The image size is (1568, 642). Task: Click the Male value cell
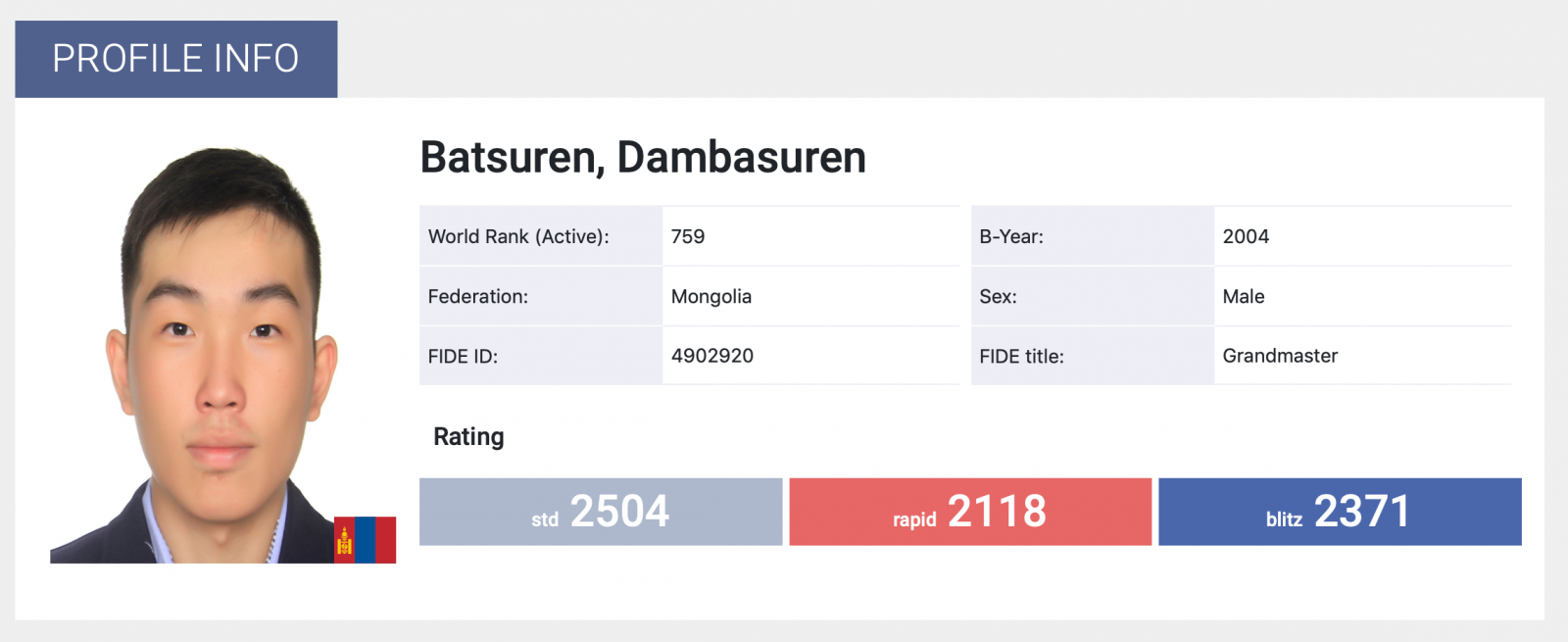[1244, 296]
